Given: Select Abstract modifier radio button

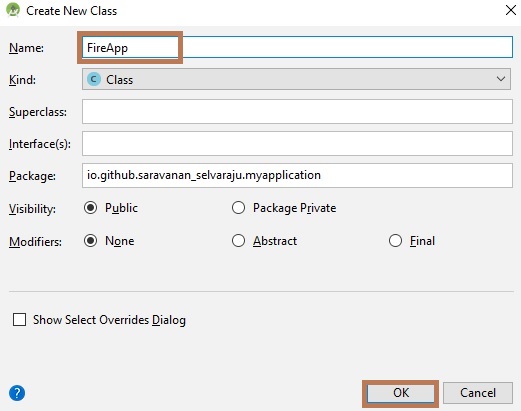Looking at the screenshot, I should (x=238, y=241).
